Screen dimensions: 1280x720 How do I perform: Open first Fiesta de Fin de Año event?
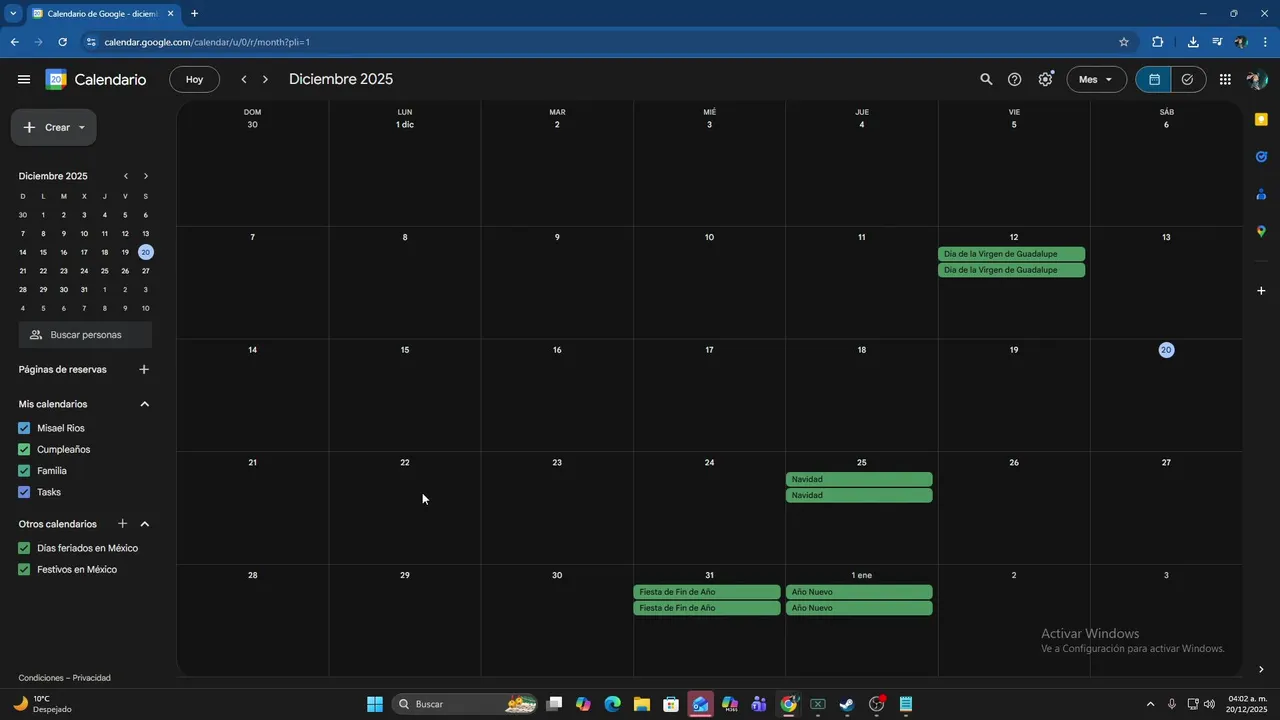(707, 592)
